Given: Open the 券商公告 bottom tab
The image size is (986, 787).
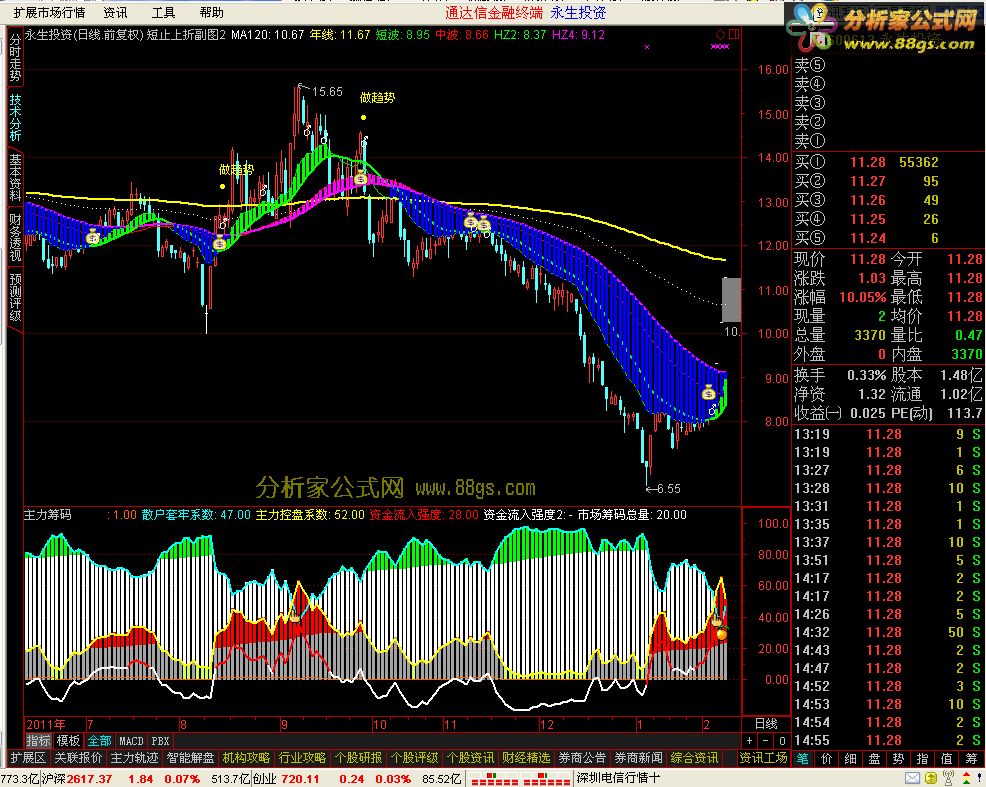Looking at the screenshot, I should point(582,758).
